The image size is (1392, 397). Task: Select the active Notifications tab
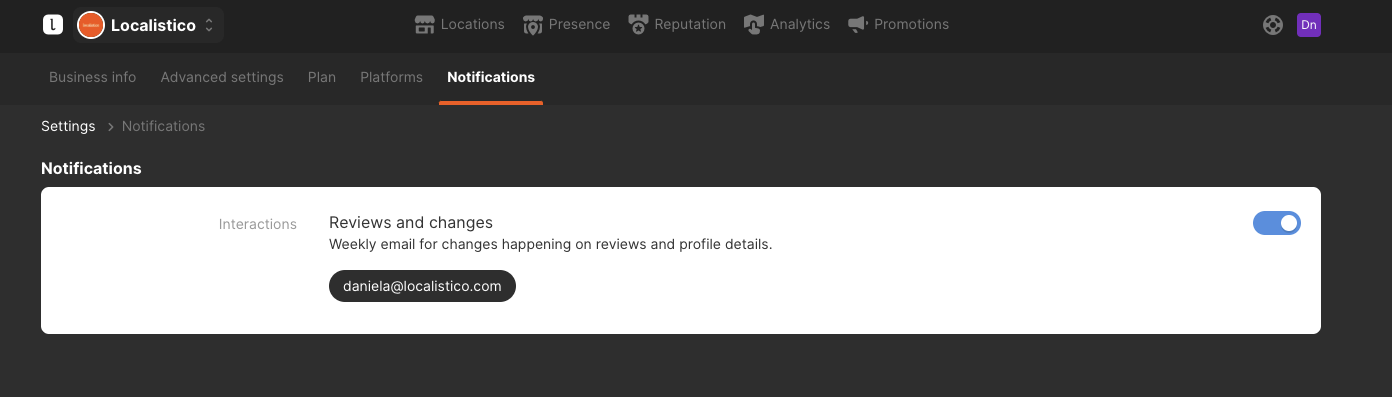pos(491,77)
